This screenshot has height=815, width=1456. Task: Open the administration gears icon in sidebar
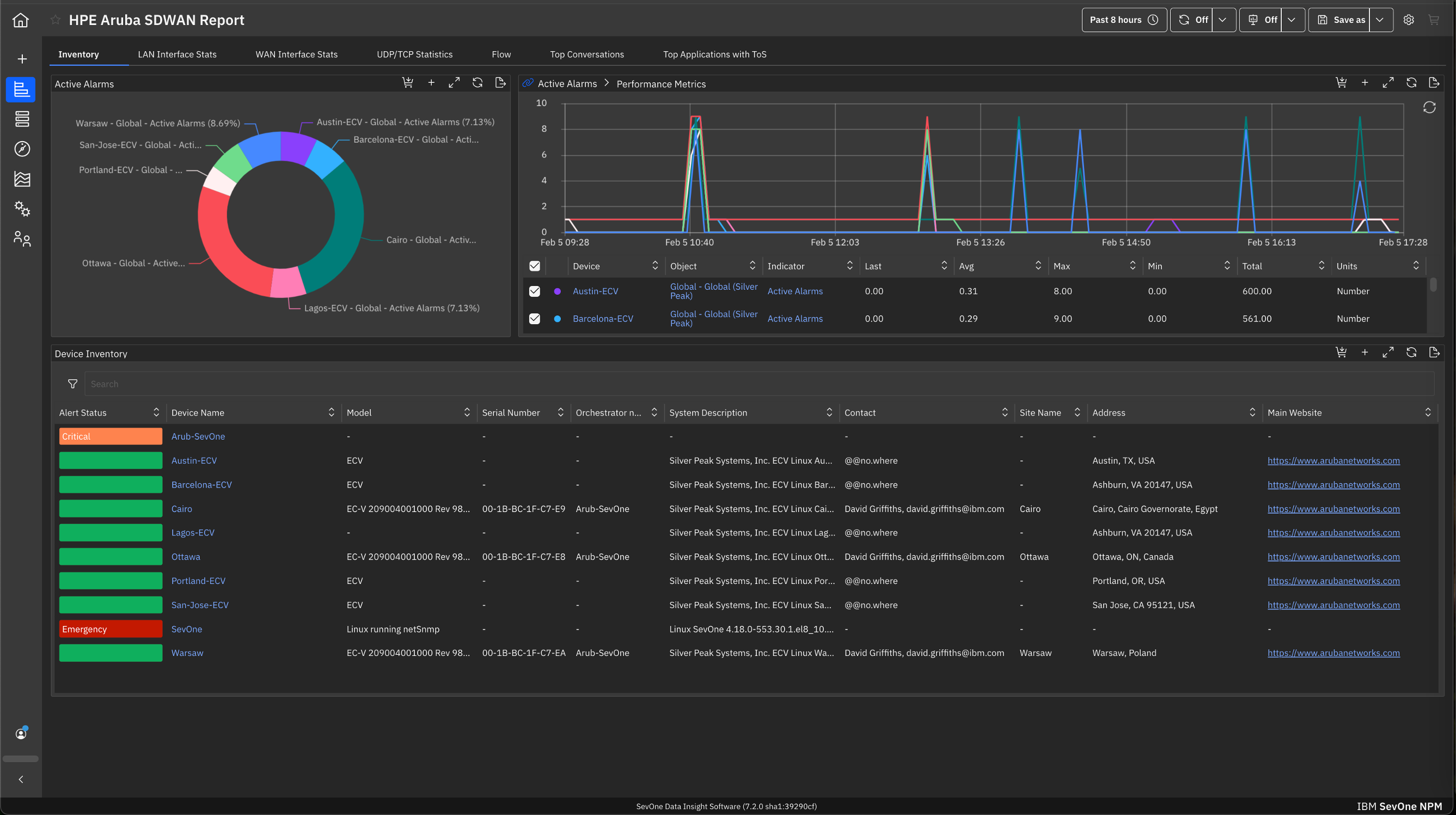(21, 209)
